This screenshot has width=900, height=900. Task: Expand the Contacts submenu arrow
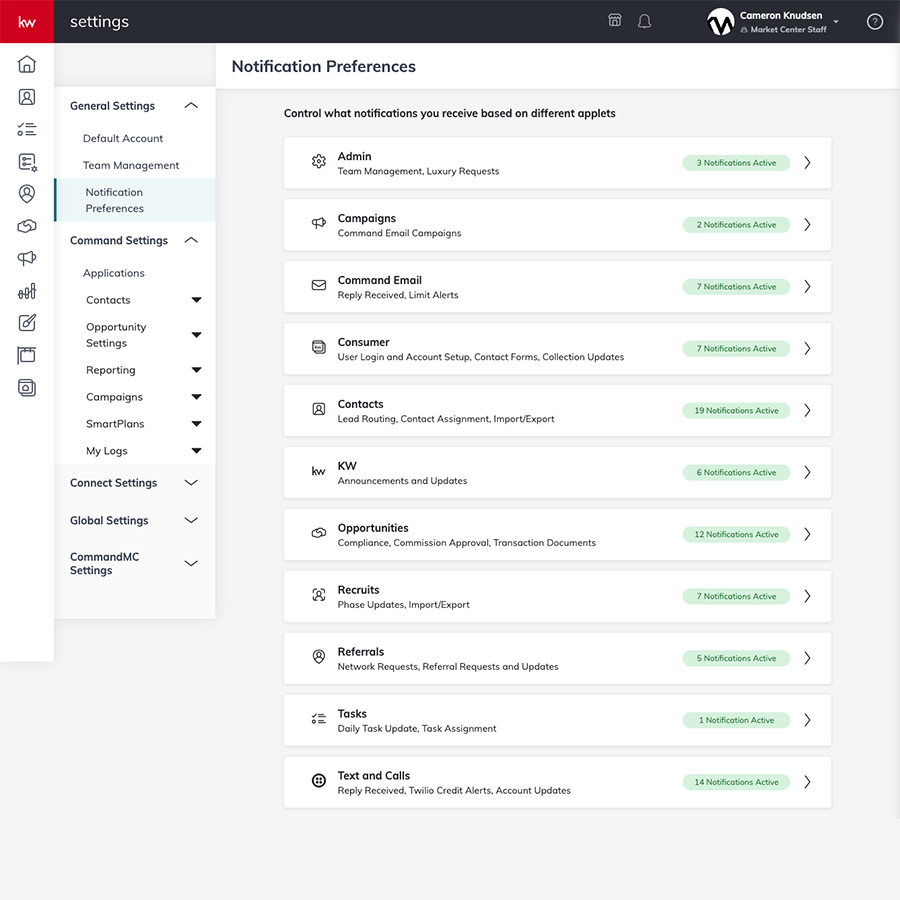click(196, 300)
